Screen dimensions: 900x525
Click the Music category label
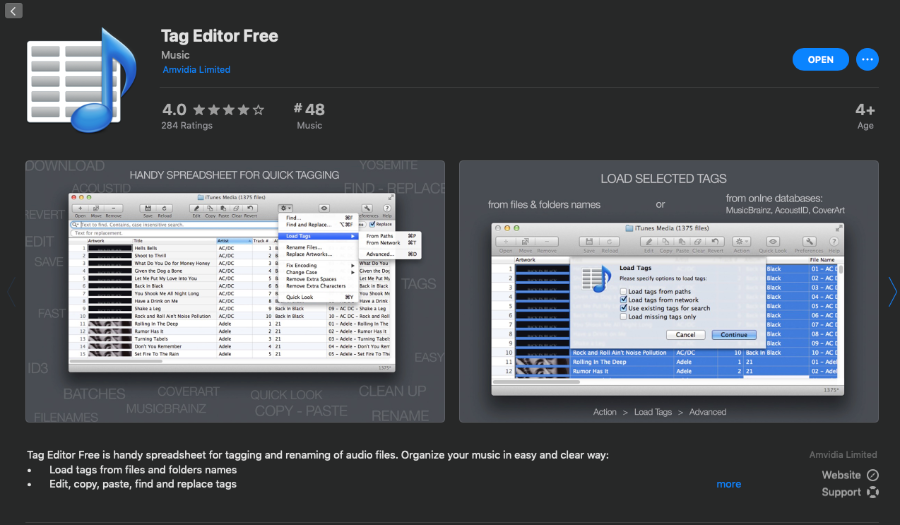(x=175, y=55)
